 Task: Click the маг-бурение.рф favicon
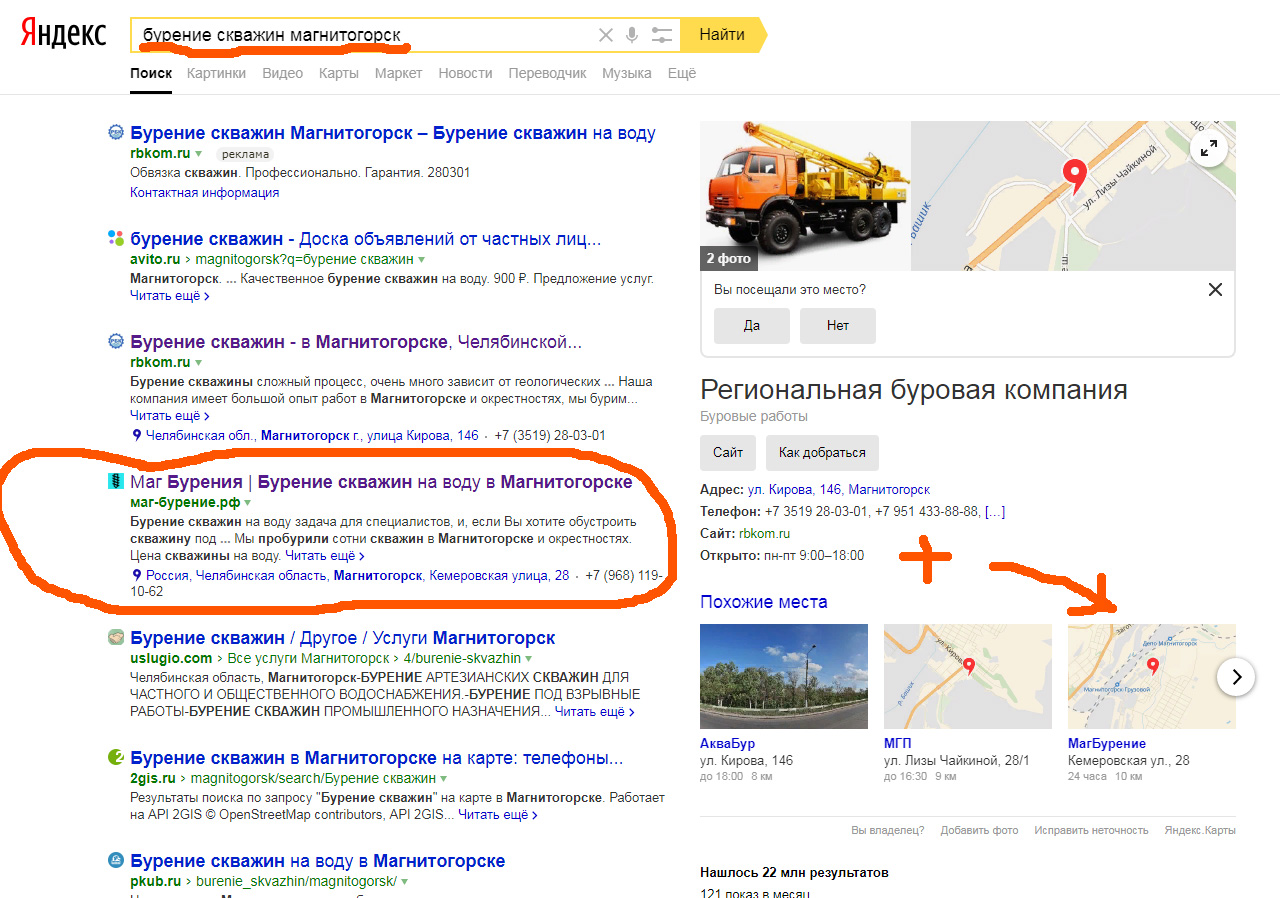[x=115, y=481]
